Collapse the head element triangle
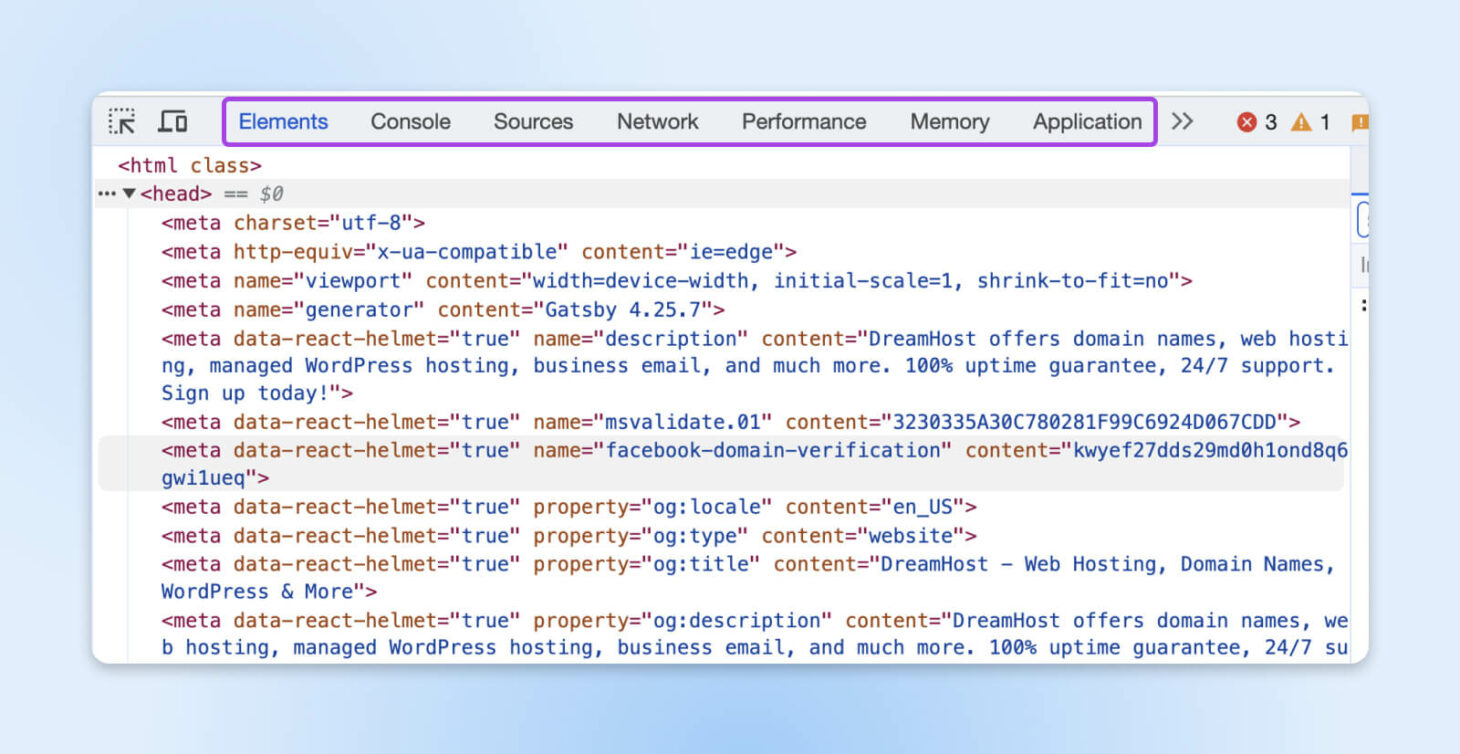Screen dimensions: 1460x754 tap(129, 194)
